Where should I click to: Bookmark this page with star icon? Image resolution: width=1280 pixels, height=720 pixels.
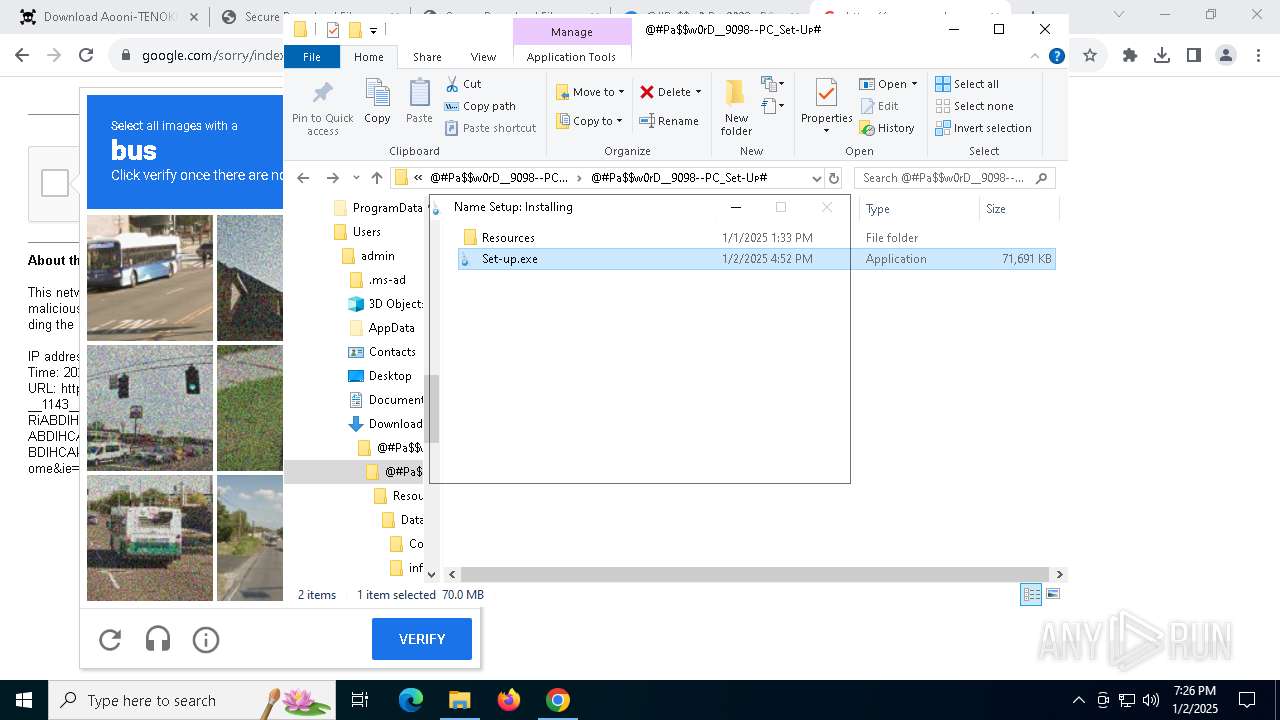[x=1090, y=56]
